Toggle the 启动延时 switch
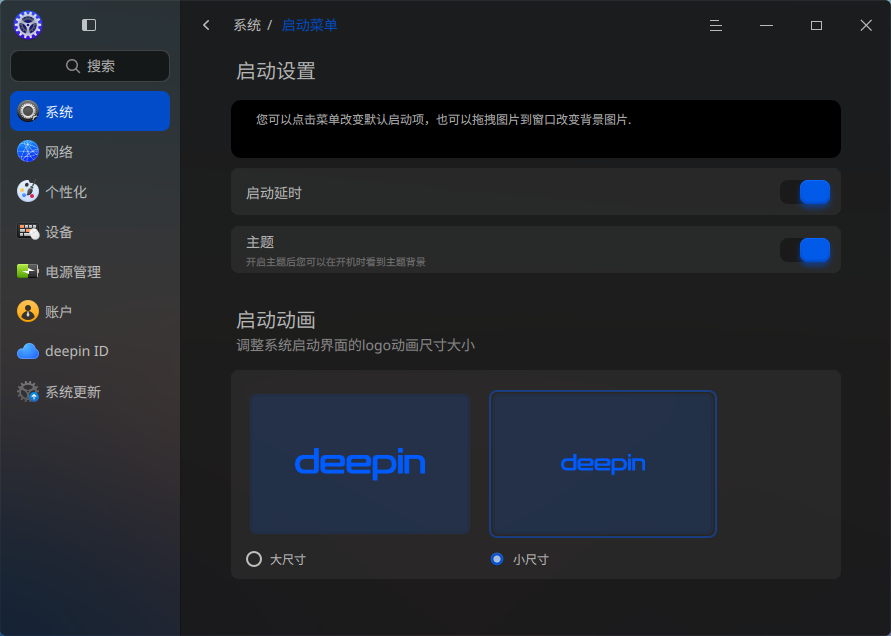Viewport: 891px width, 636px height. [805, 192]
